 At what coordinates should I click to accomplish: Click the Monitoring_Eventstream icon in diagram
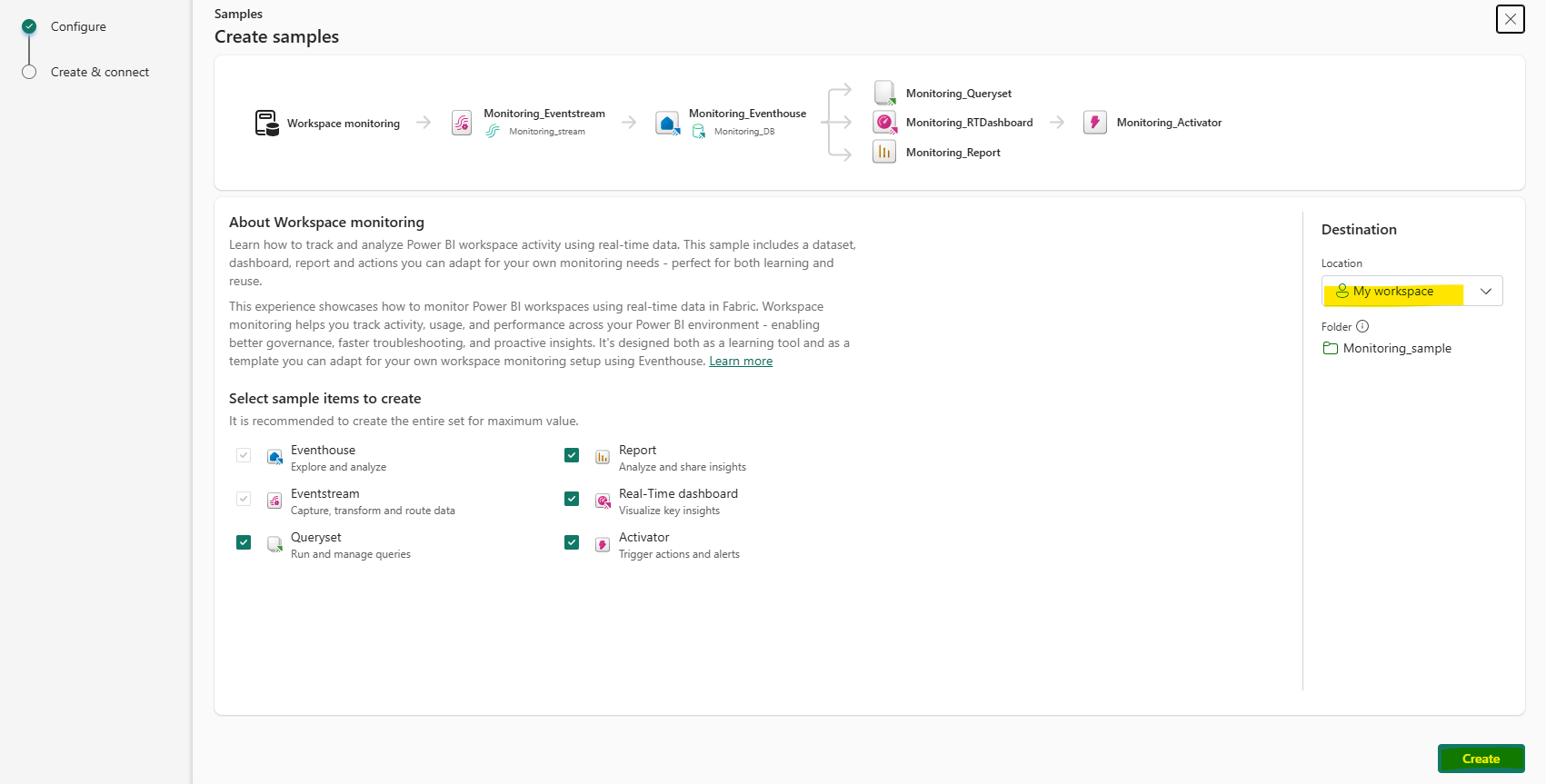click(462, 123)
